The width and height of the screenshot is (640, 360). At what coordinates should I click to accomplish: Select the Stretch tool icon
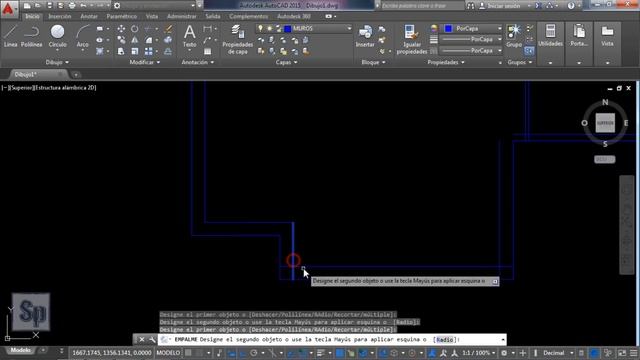[121, 51]
